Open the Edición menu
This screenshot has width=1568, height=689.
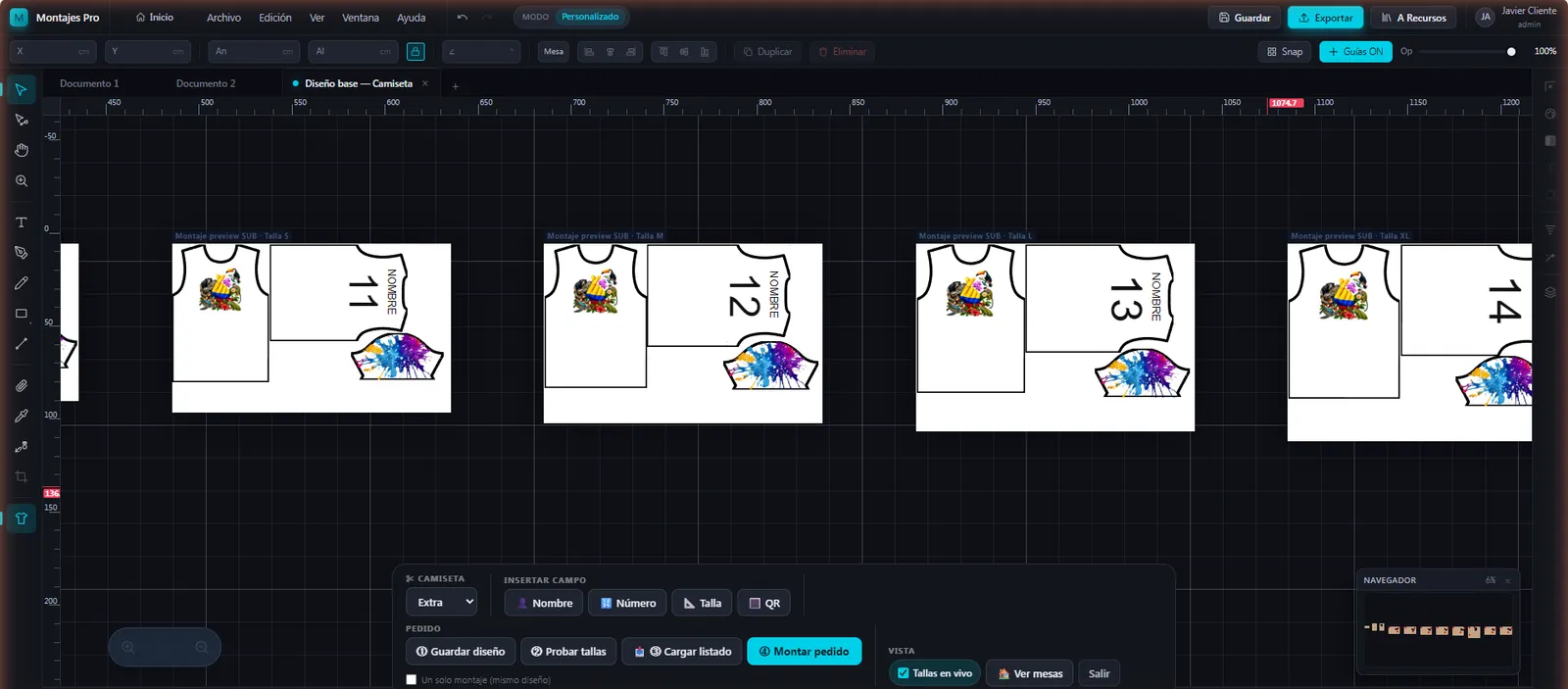pos(275,18)
